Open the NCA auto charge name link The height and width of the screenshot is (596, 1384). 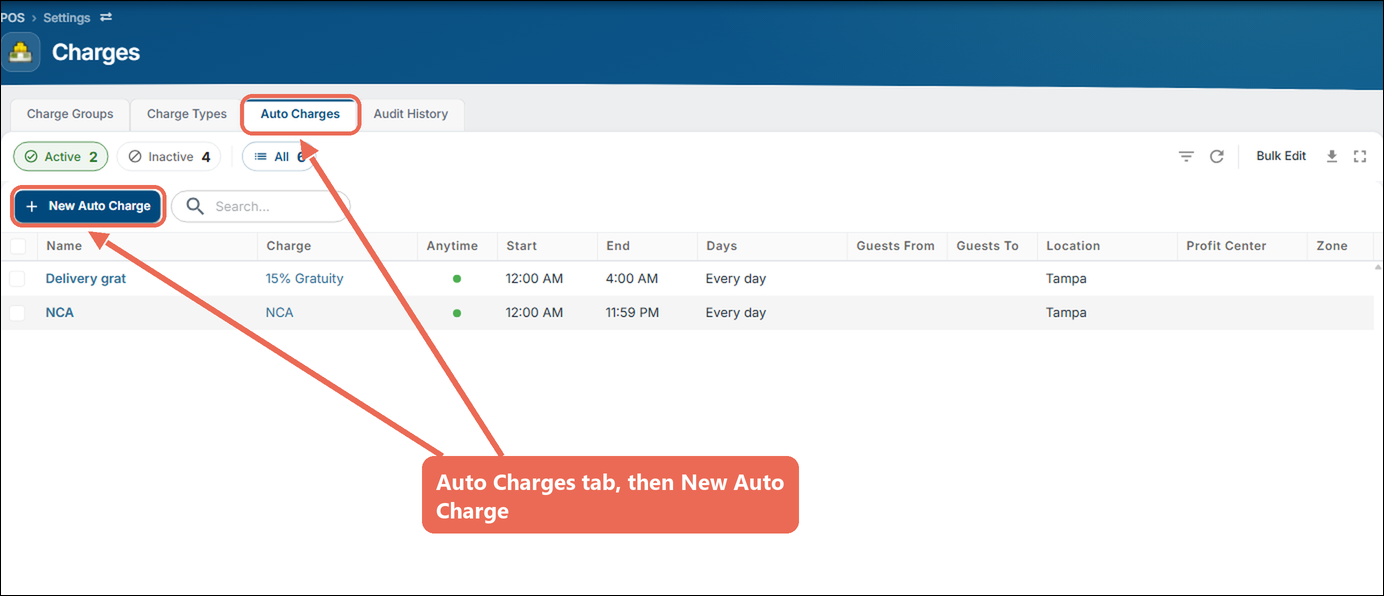click(60, 313)
